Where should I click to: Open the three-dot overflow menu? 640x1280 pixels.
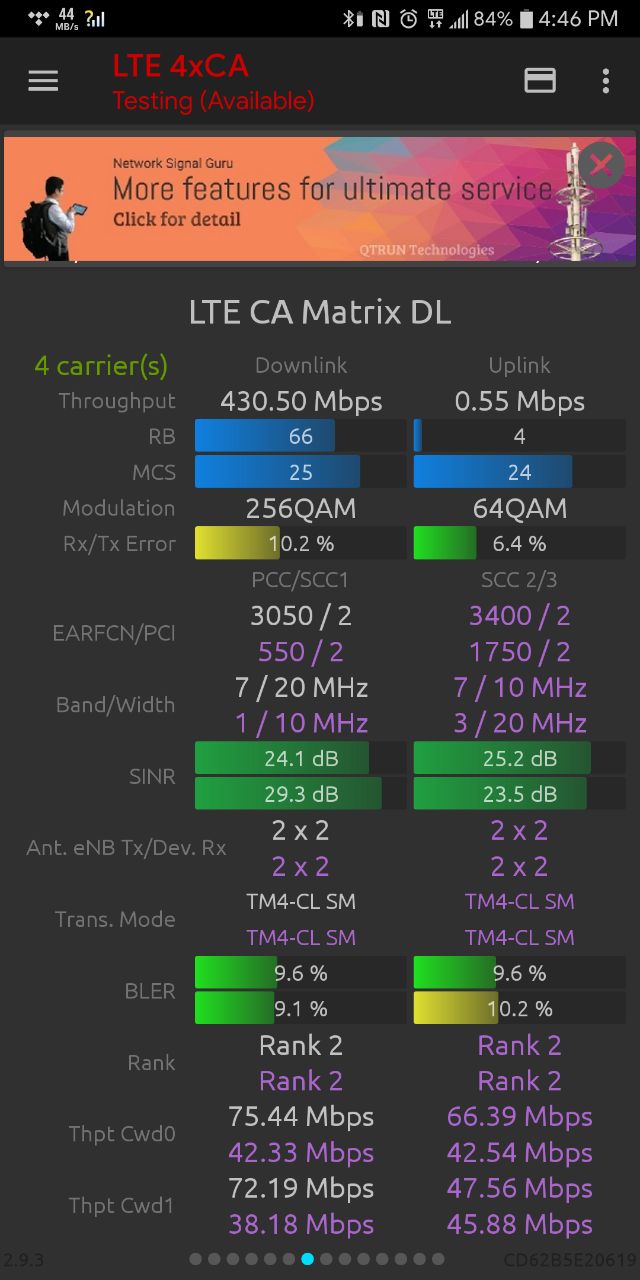[606, 81]
